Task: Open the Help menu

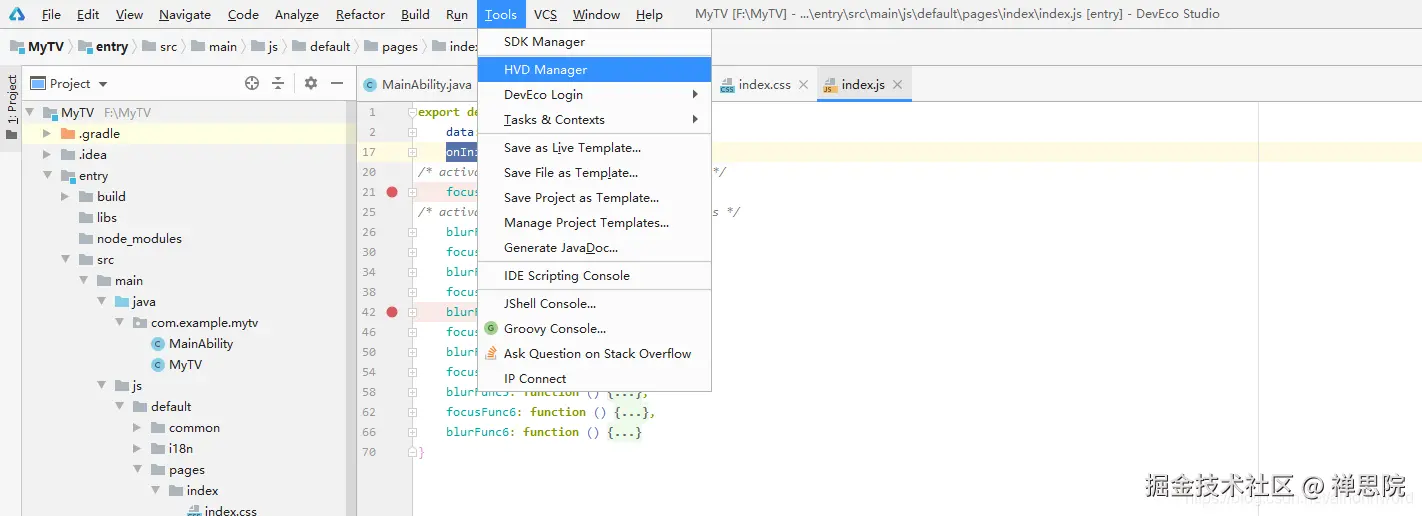Action: coord(649,15)
